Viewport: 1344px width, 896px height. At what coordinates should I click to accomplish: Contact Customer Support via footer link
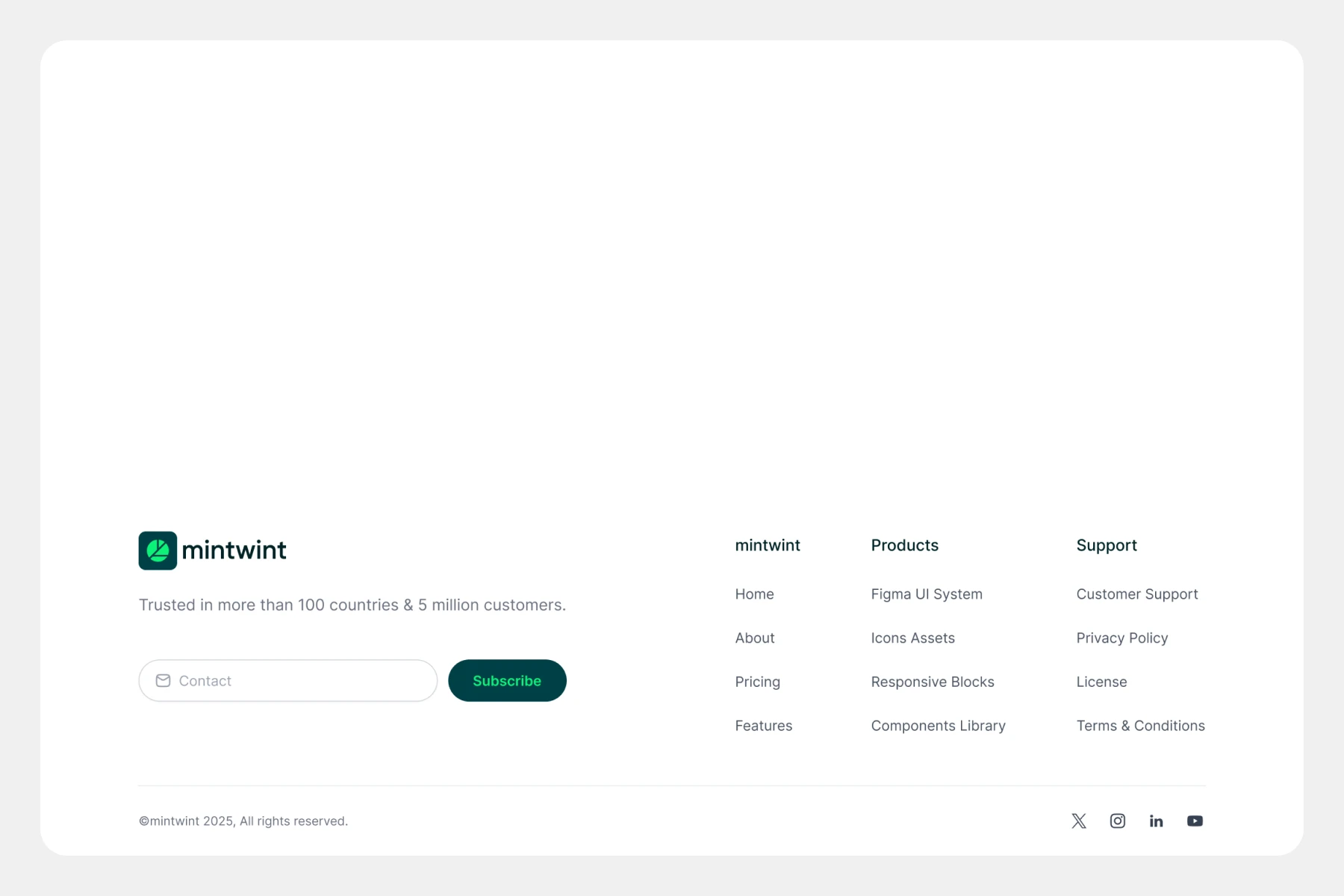(x=1136, y=594)
